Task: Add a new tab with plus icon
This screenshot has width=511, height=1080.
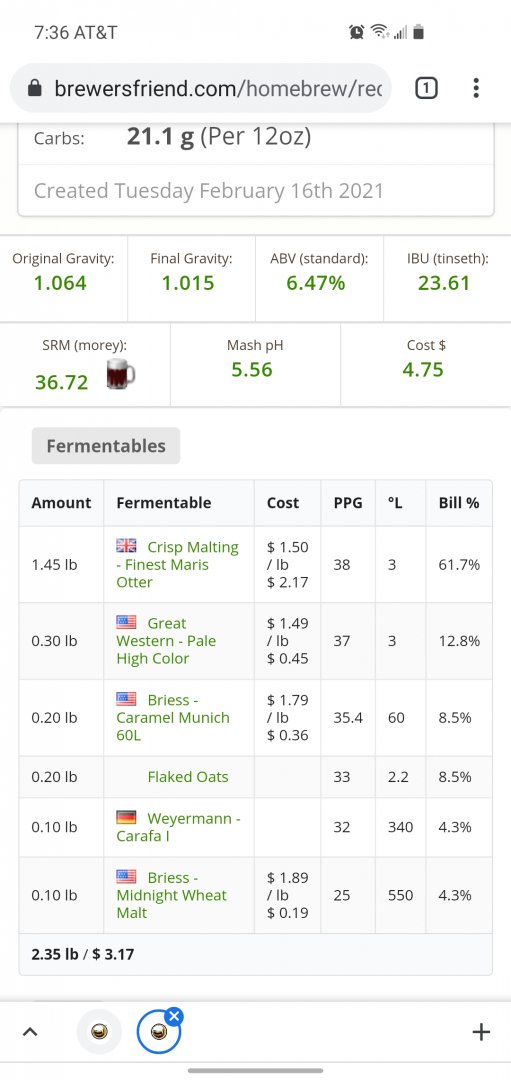Action: tap(481, 1031)
